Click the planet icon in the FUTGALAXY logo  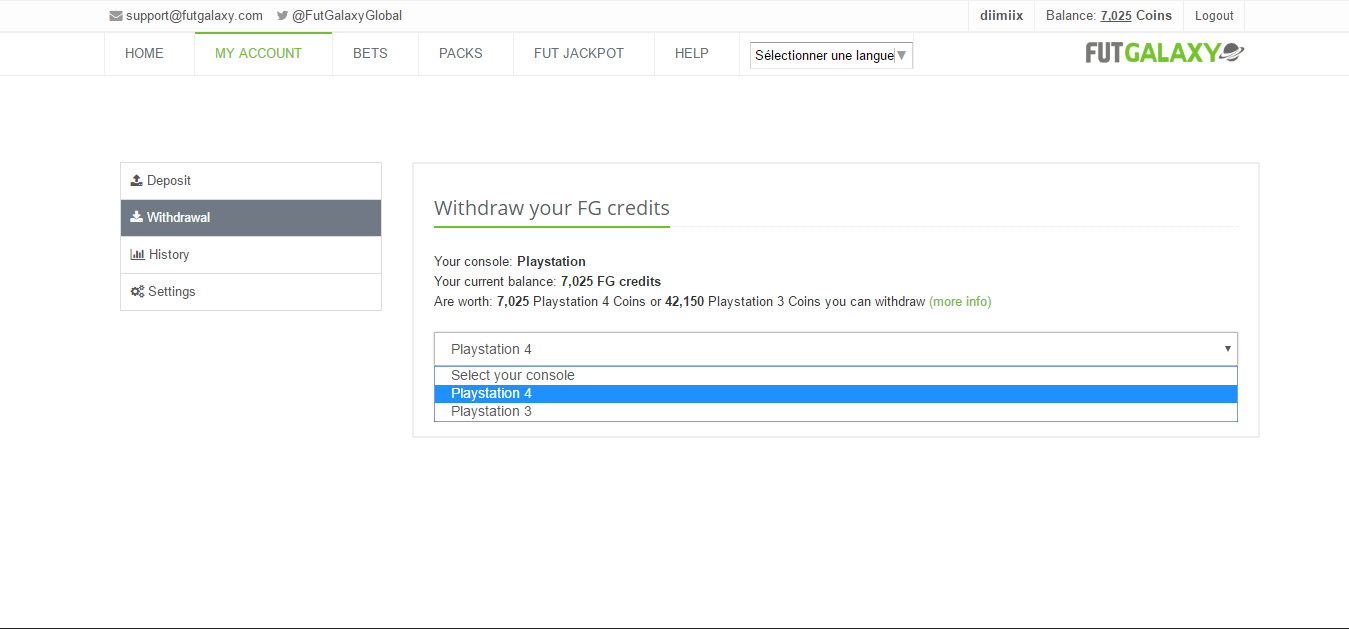(x=1232, y=53)
